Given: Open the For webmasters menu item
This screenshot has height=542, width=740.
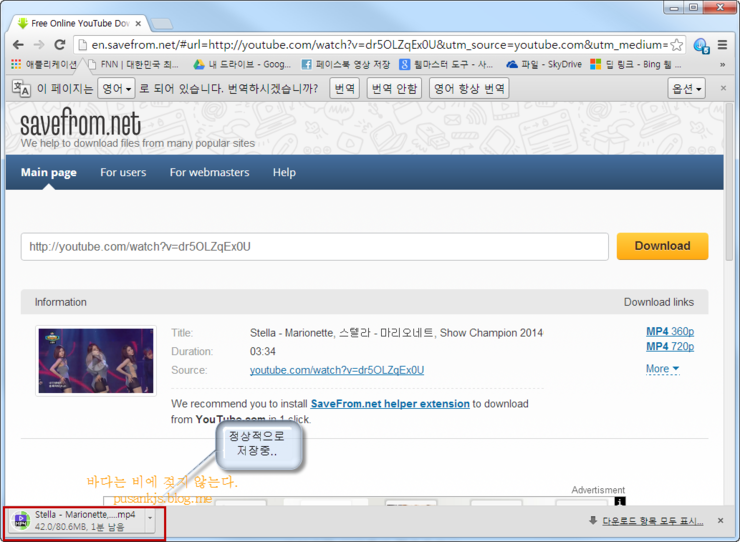Looking at the screenshot, I should pyautogui.click(x=210, y=172).
